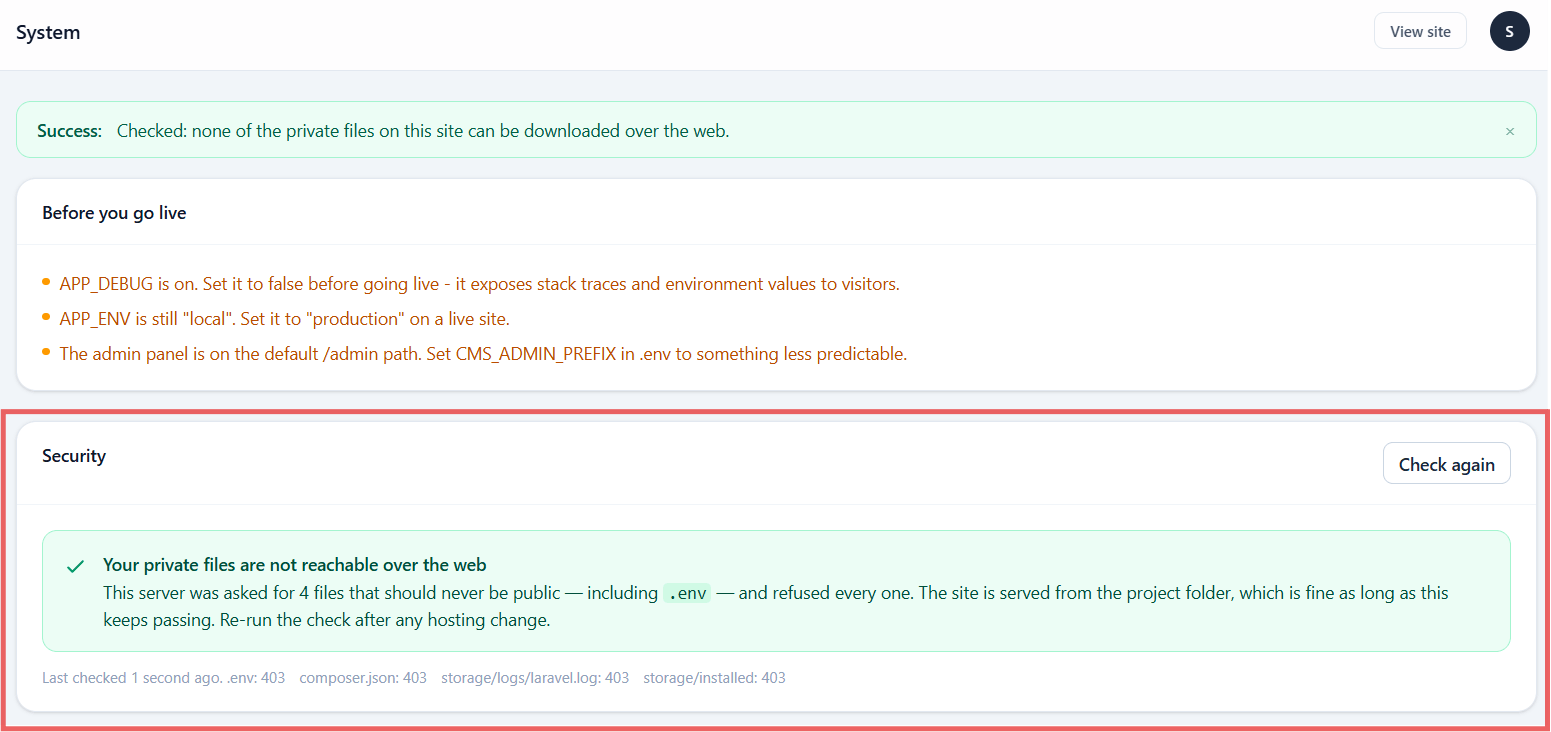Screen dimensions: 1551x732
Task: Select the APP_DEBUG is on warning line
Action: coord(479,284)
